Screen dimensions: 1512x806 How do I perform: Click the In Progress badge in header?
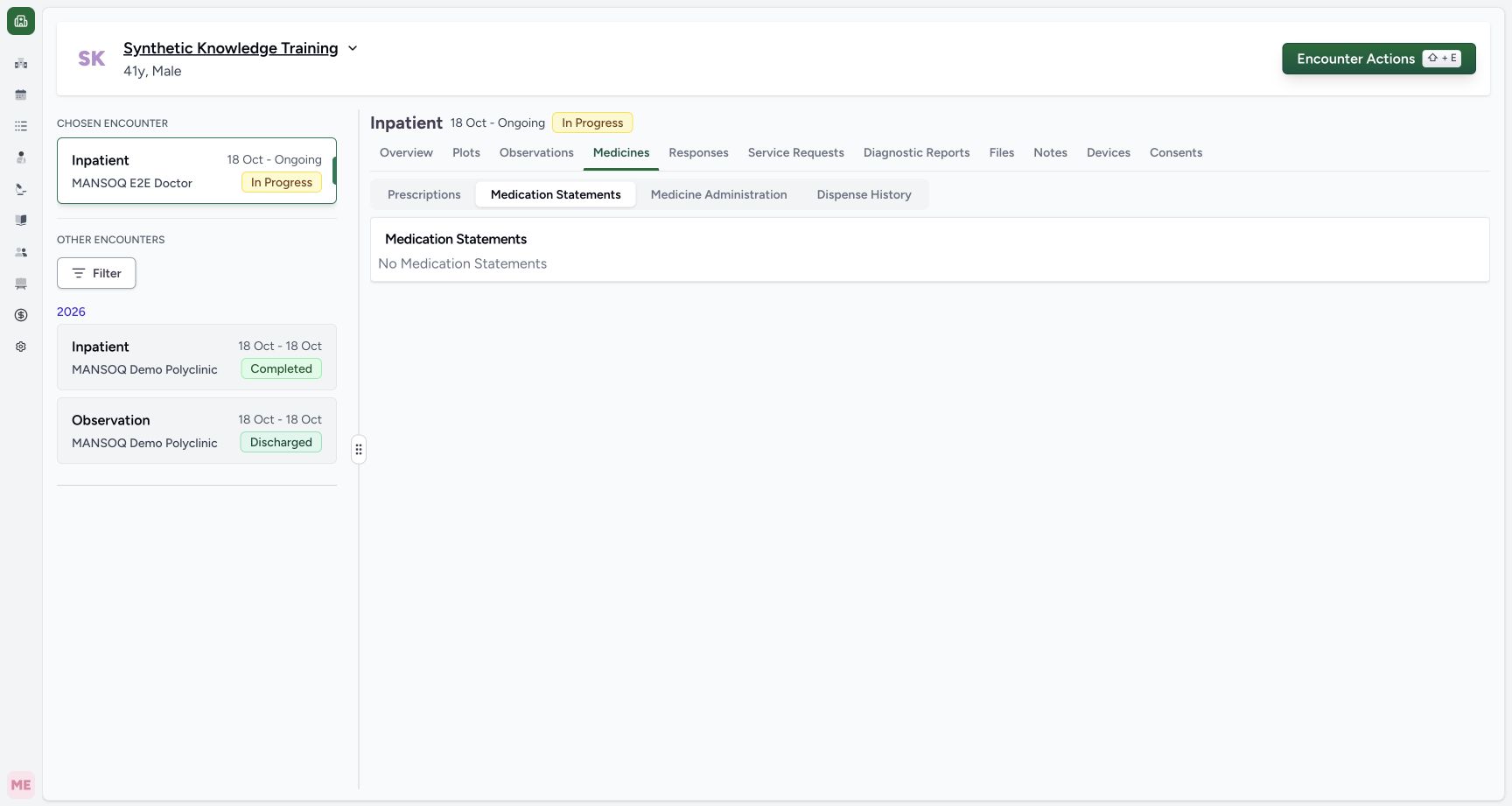592,123
